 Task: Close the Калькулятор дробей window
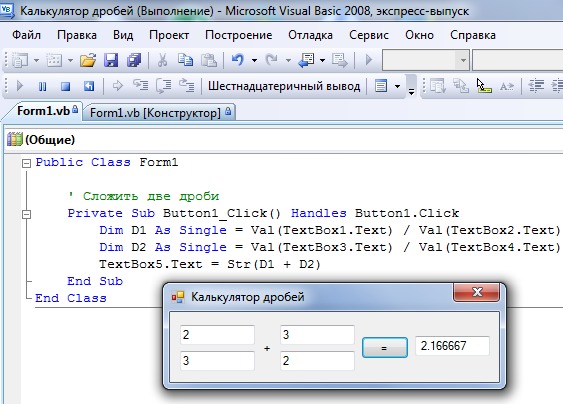click(x=476, y=292)
